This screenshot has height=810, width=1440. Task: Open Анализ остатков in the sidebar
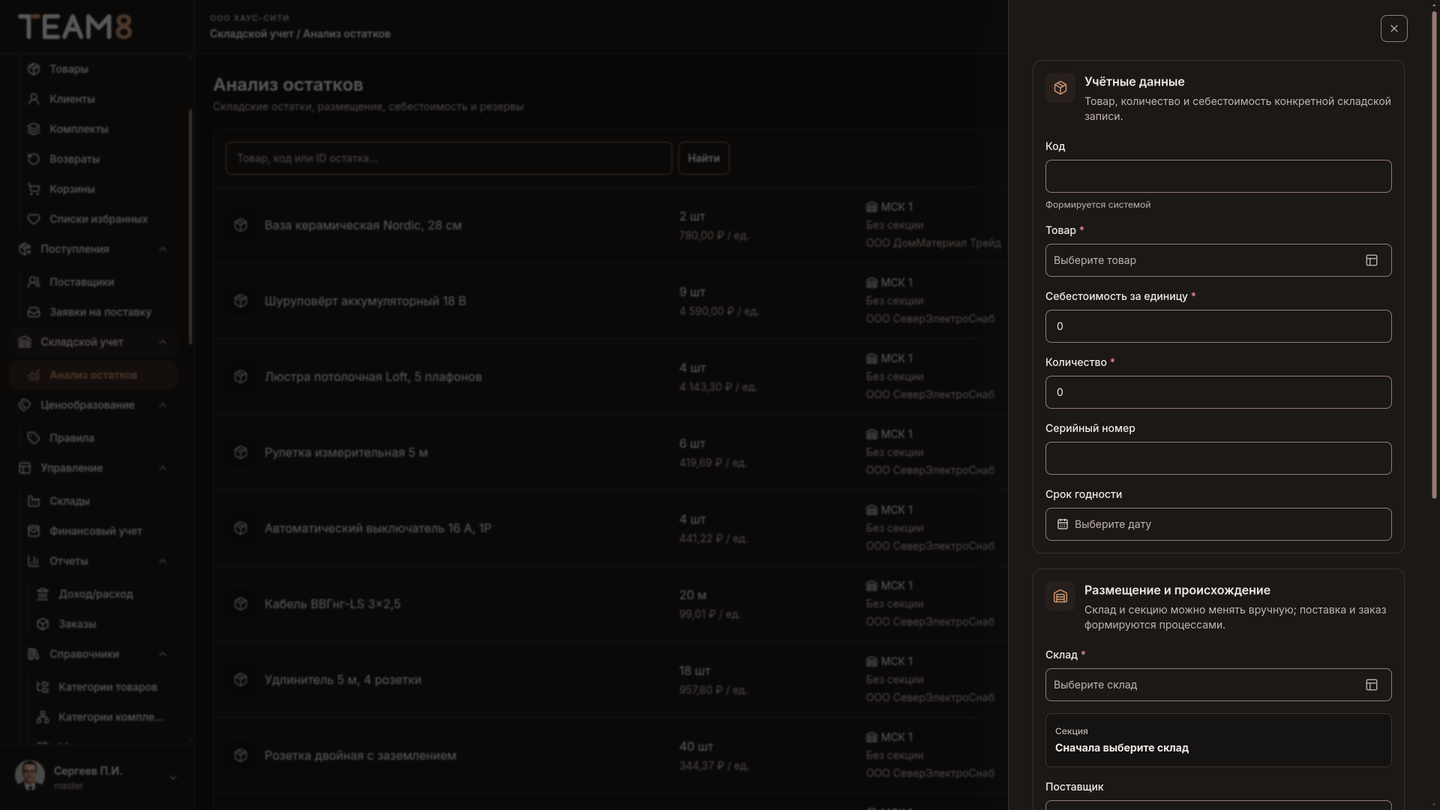click(x=94, y=375)
